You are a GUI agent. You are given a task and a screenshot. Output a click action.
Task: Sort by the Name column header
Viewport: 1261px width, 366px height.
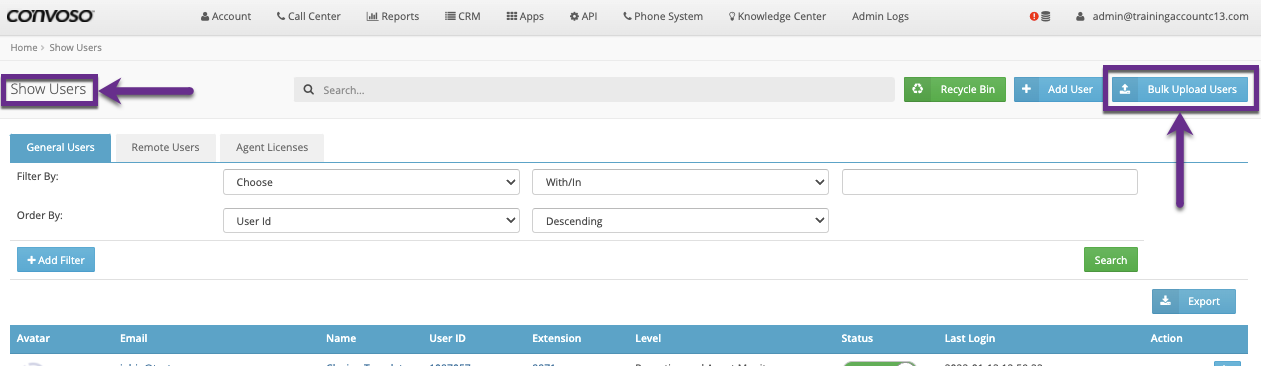[341, 339]
